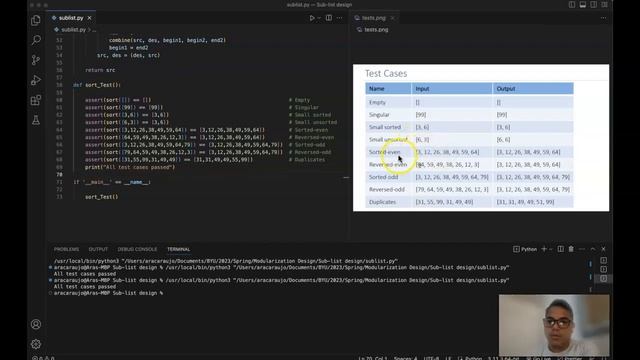Open the Customize Layout button
Image resolution: width=640 pixels, height=360 pixels.
[604, 5]
